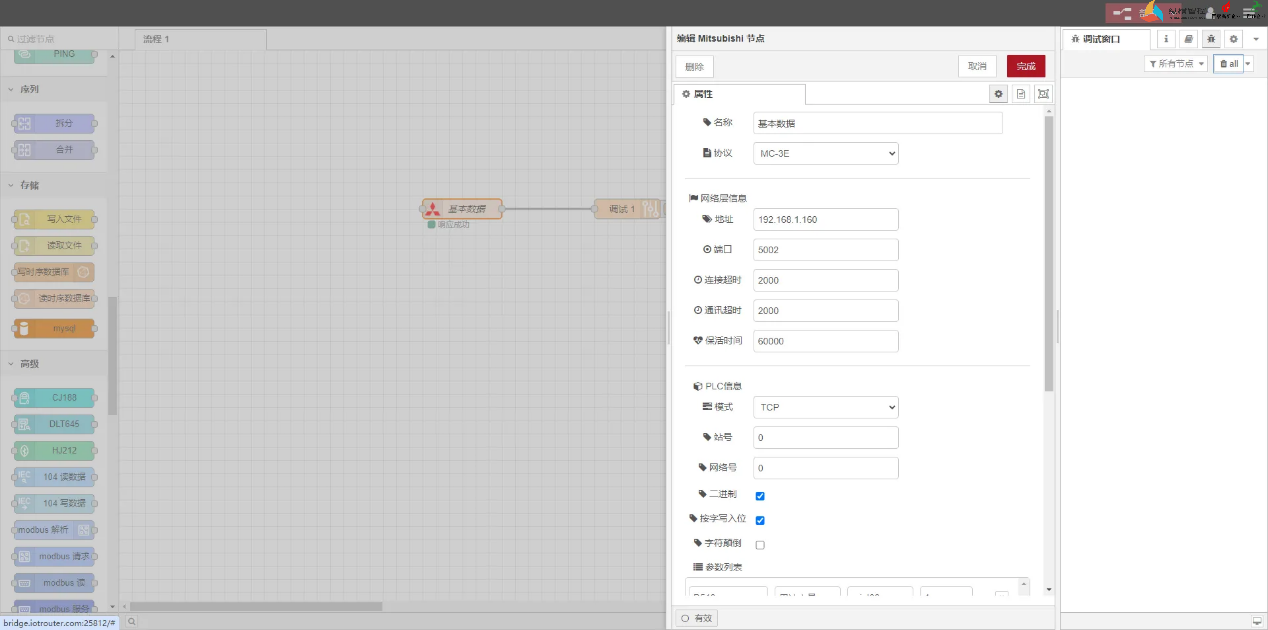The image size is (1268, 630).
Task: Open the 所有节点 debug filter dropdown
Action: [1176, 63]
